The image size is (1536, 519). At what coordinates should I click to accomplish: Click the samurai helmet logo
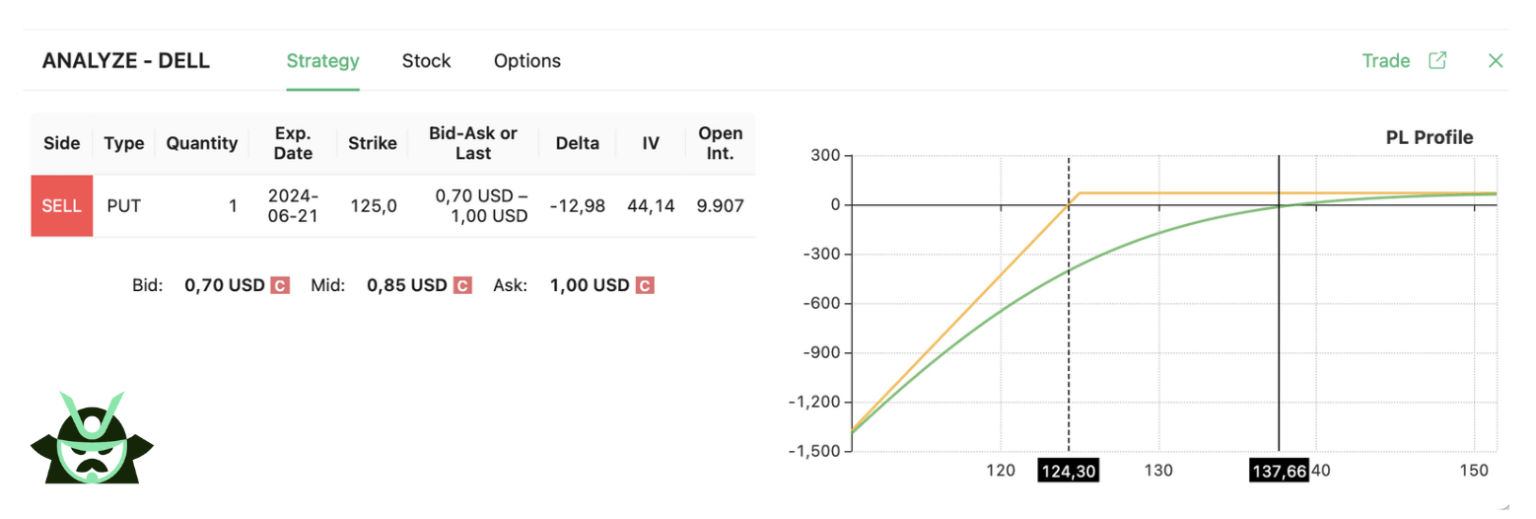pyautogui.click(x=92, y=438)
